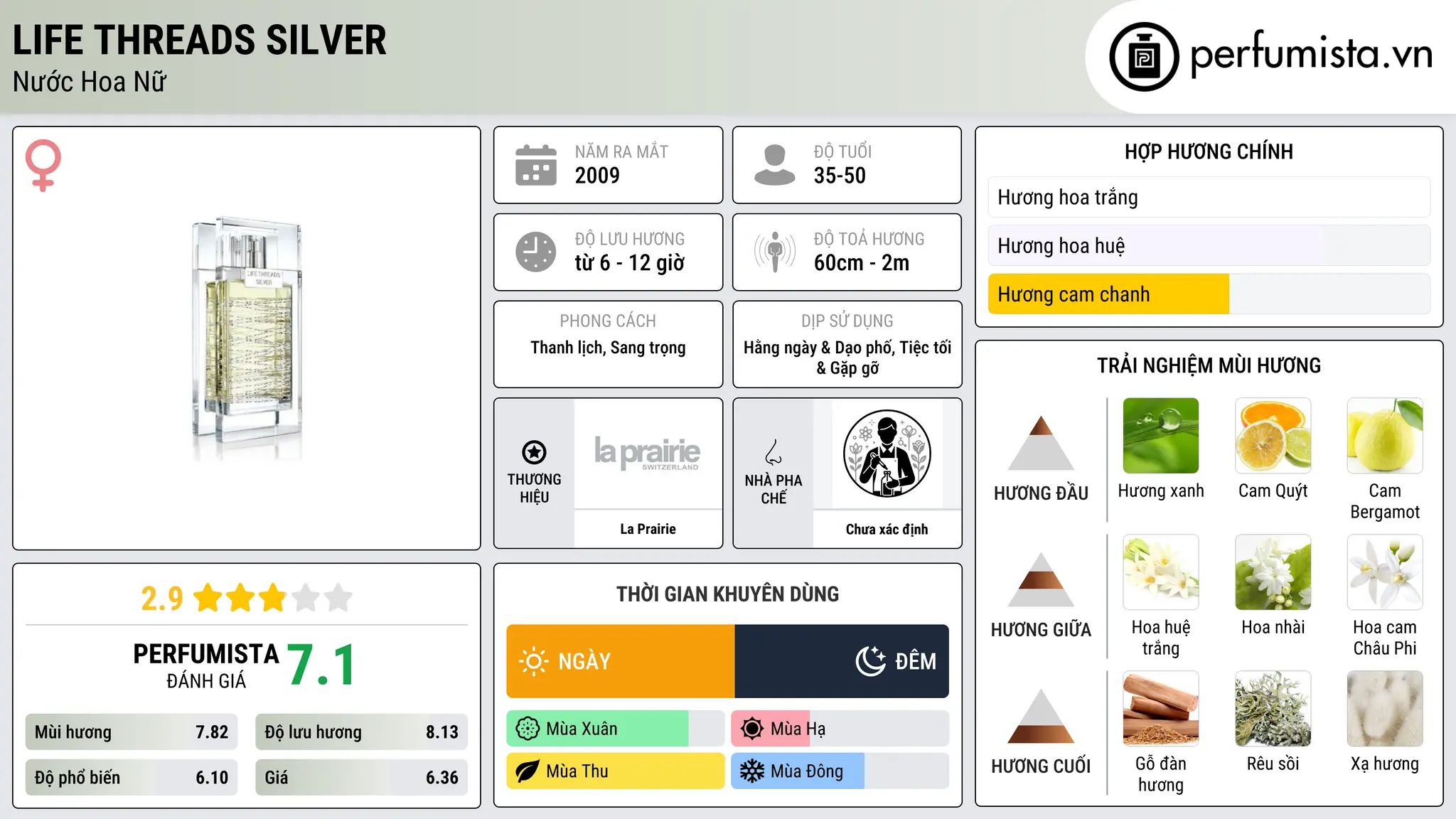Screen dimensions: 1456x819
Task: Open the Hương xanh note image
Action: click(x=1161, y=436)
